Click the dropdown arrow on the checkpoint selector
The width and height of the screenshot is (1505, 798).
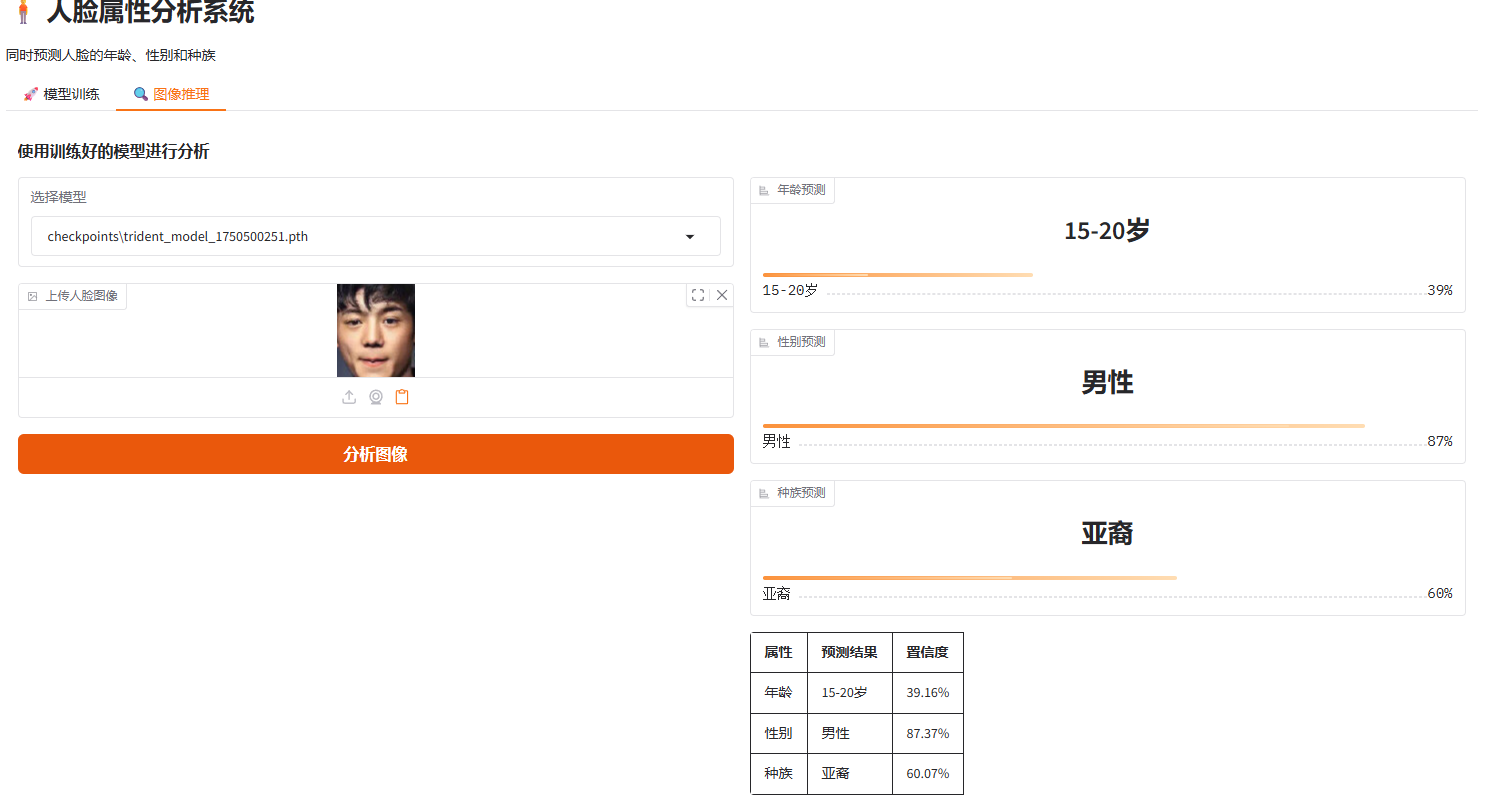(689, 236)
